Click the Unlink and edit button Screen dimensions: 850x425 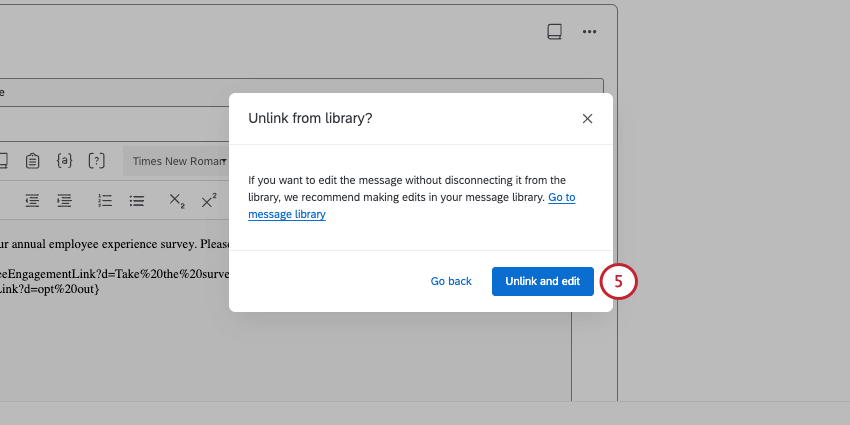tap(542, 281)
